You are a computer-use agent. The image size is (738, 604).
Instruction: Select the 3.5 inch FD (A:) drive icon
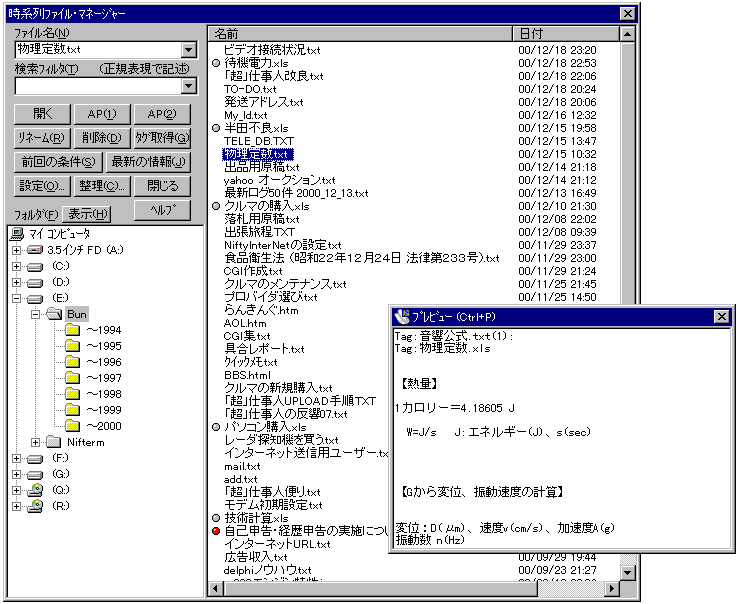(x=35, y=250)
